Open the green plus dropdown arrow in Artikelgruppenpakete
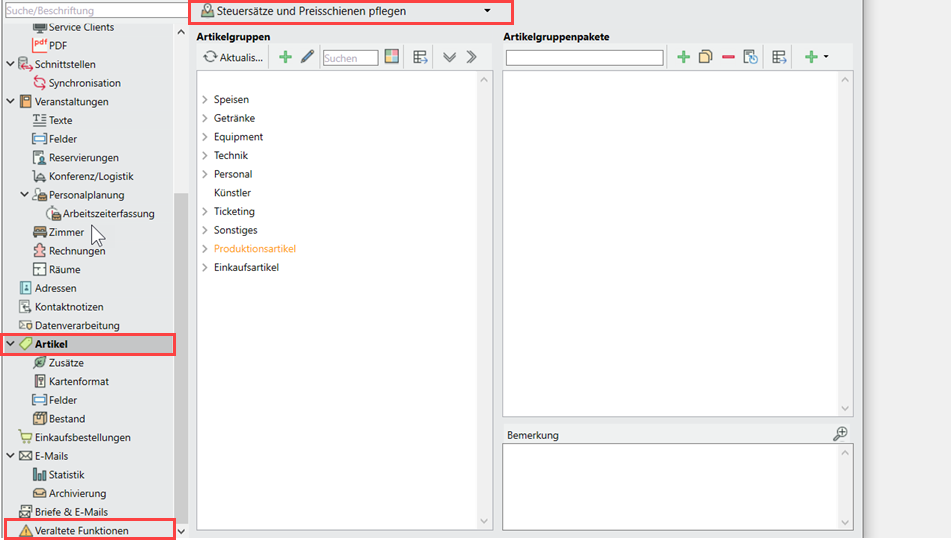The width and height of the screenshot is (951, 540). (826, 58)
